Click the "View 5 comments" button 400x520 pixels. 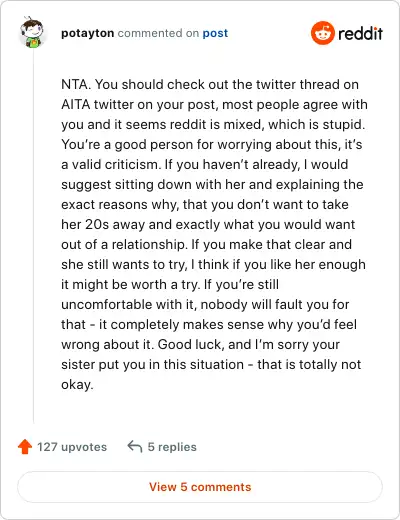200,487
